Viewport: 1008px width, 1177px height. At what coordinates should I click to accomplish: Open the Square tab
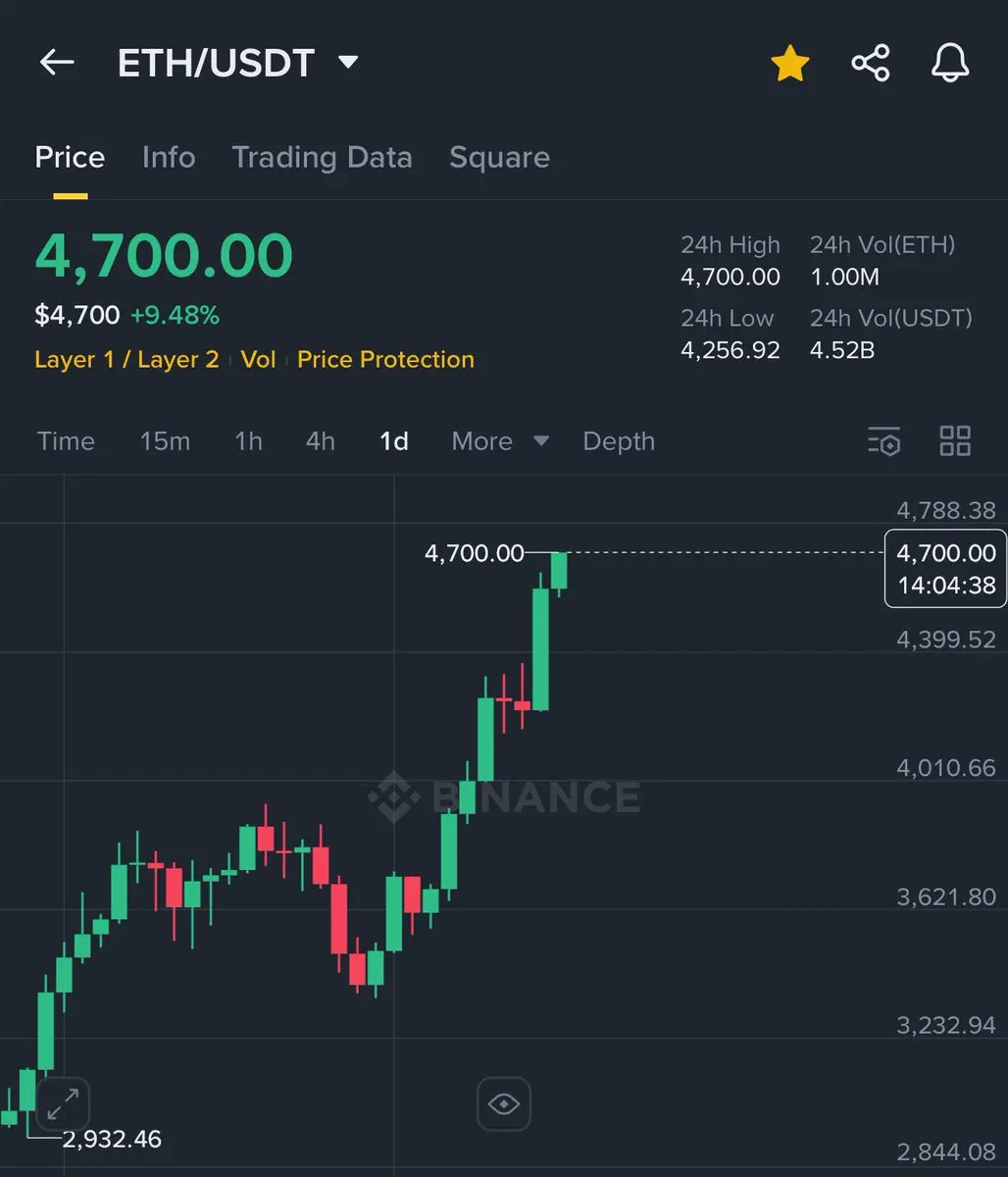coord(499,157)
